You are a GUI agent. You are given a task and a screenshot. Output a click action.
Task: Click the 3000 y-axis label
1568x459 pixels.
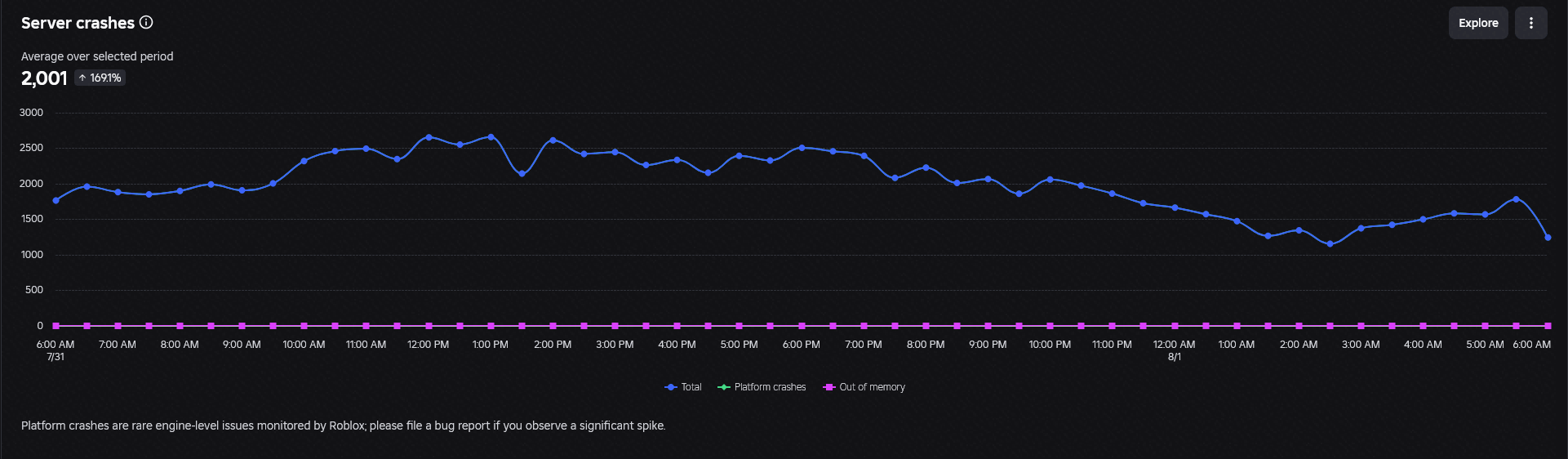tap(31, 113)
